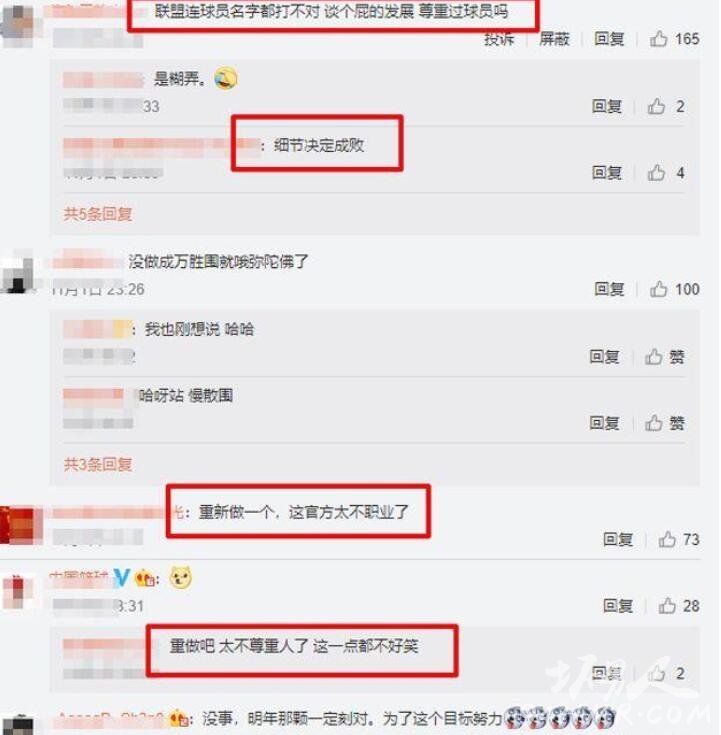Reply to the top comment with 165 likes

(609, 39)
